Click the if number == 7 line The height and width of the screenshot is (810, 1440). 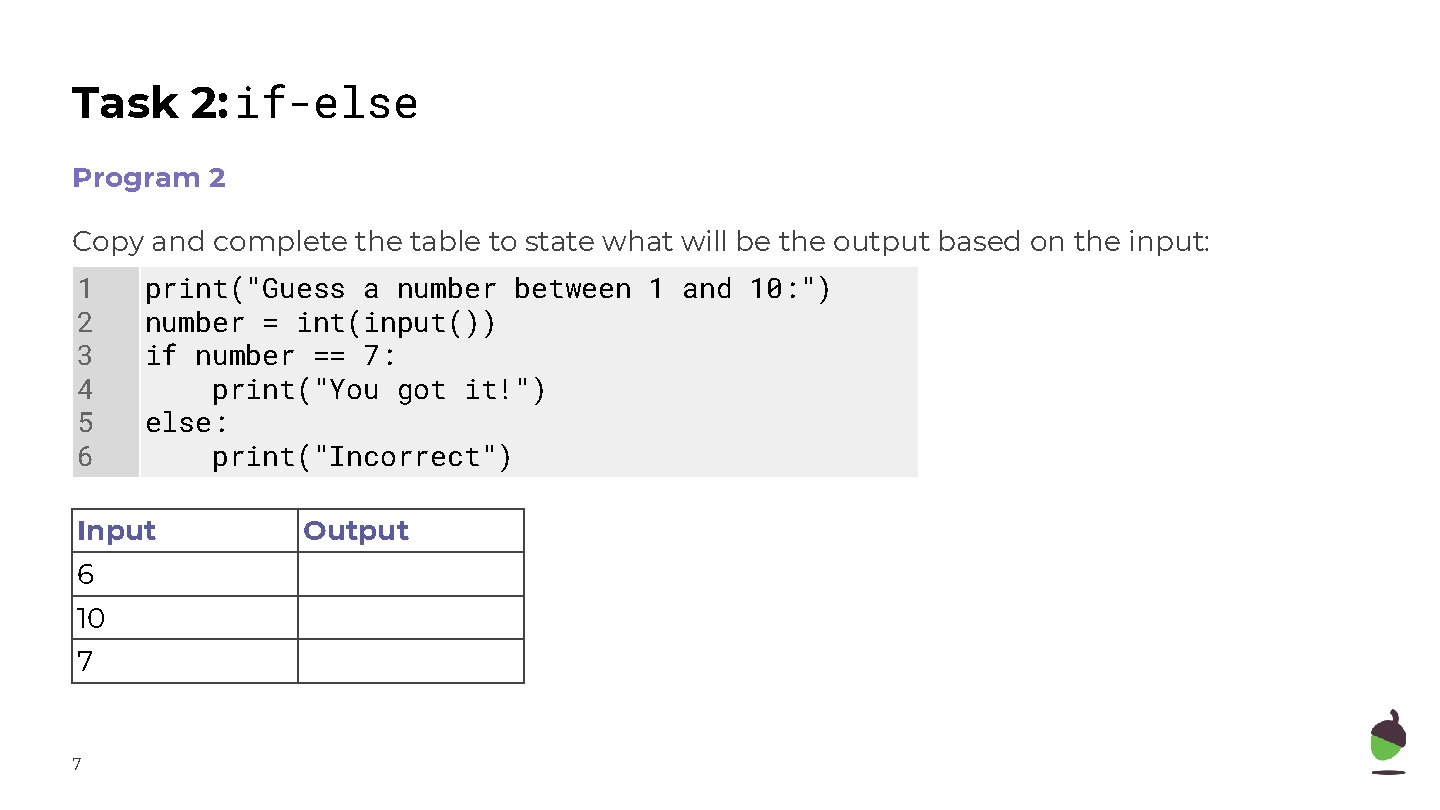coord(271,356)
